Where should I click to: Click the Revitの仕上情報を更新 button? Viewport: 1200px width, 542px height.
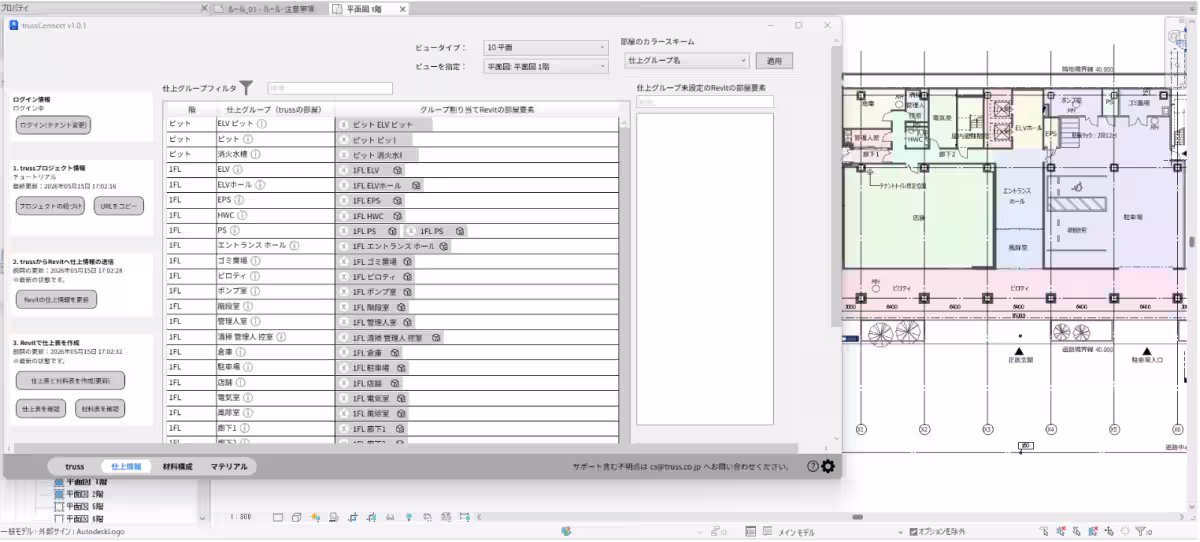point(57,299)
